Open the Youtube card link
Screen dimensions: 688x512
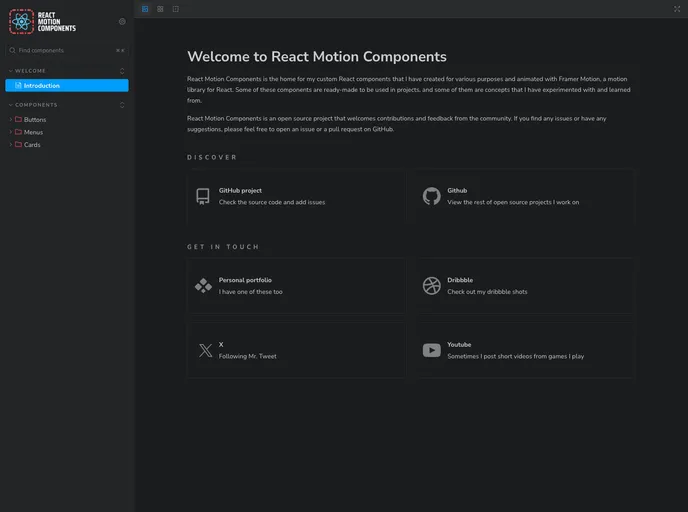525,350
